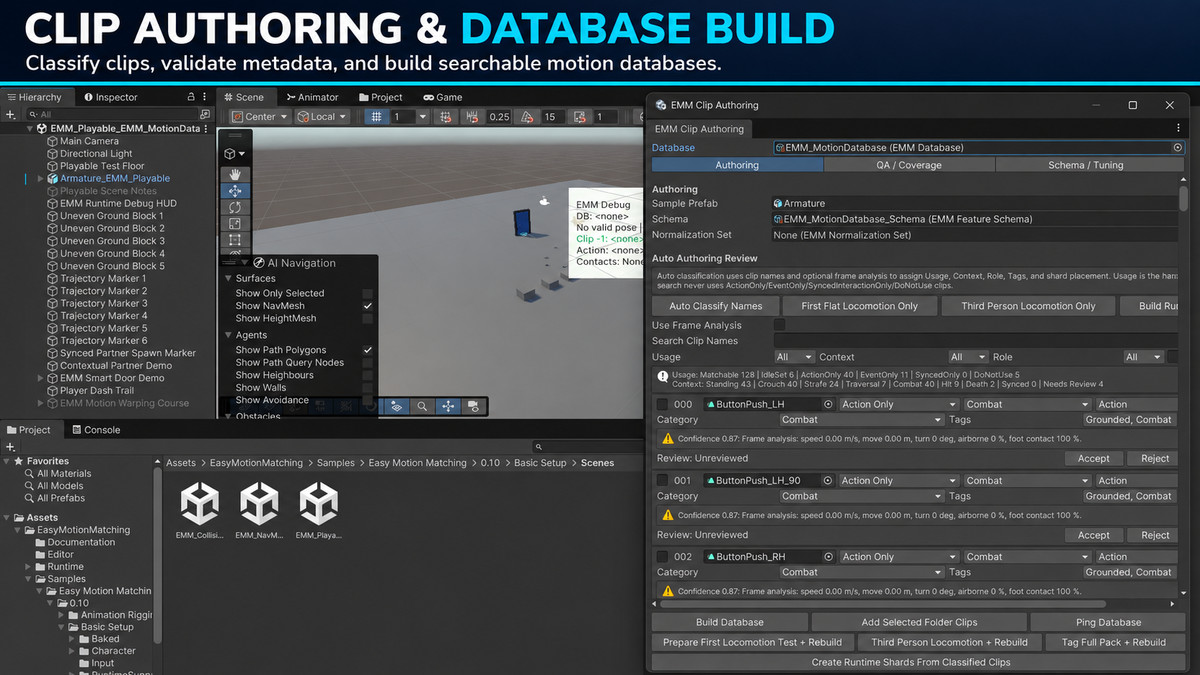Check the clip 001 selection checkbox
Viewport: 1200px width, 675px height.
click(662, 481)
